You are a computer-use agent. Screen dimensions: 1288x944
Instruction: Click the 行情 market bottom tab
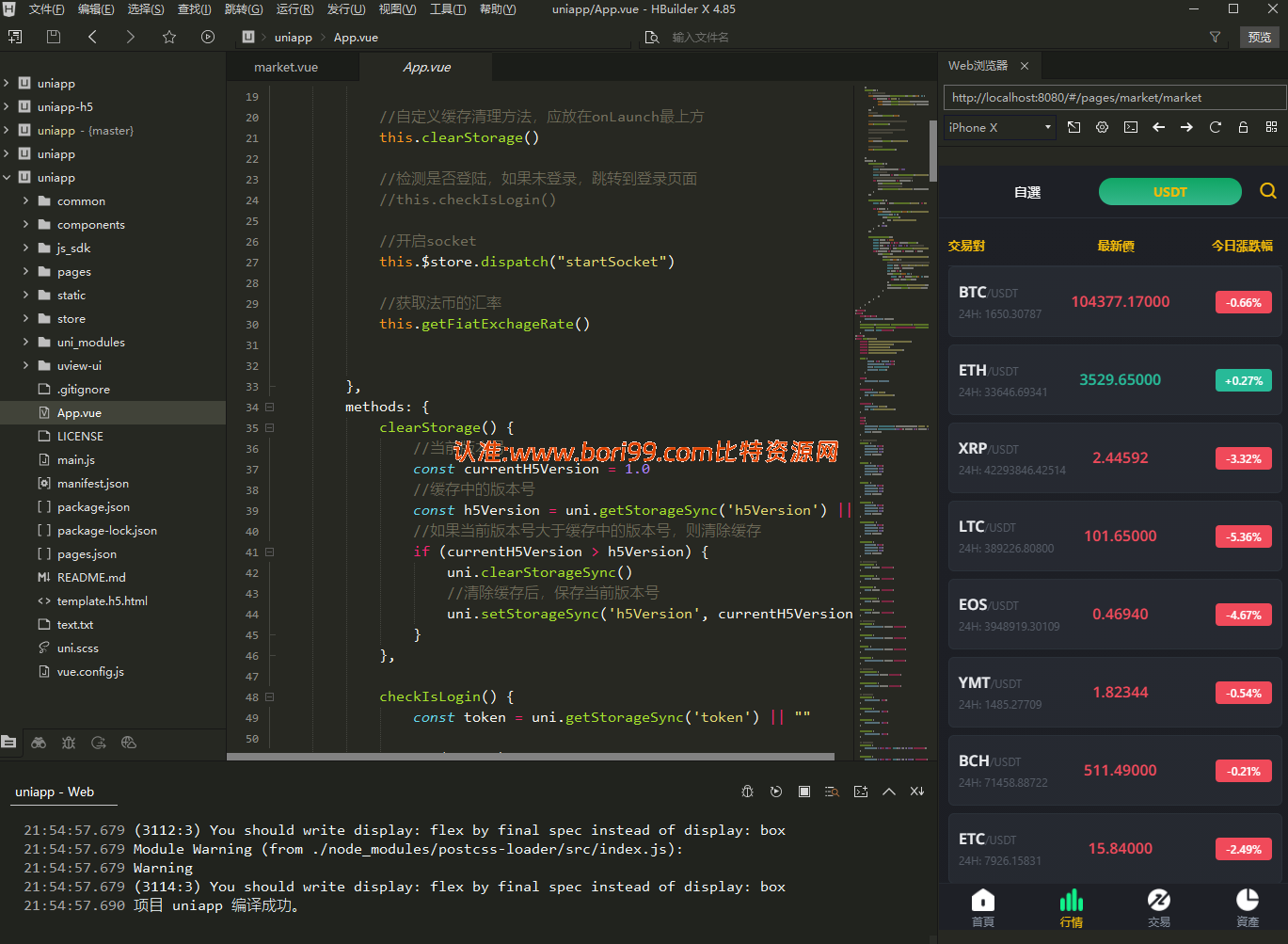(x=1071, y=907)
